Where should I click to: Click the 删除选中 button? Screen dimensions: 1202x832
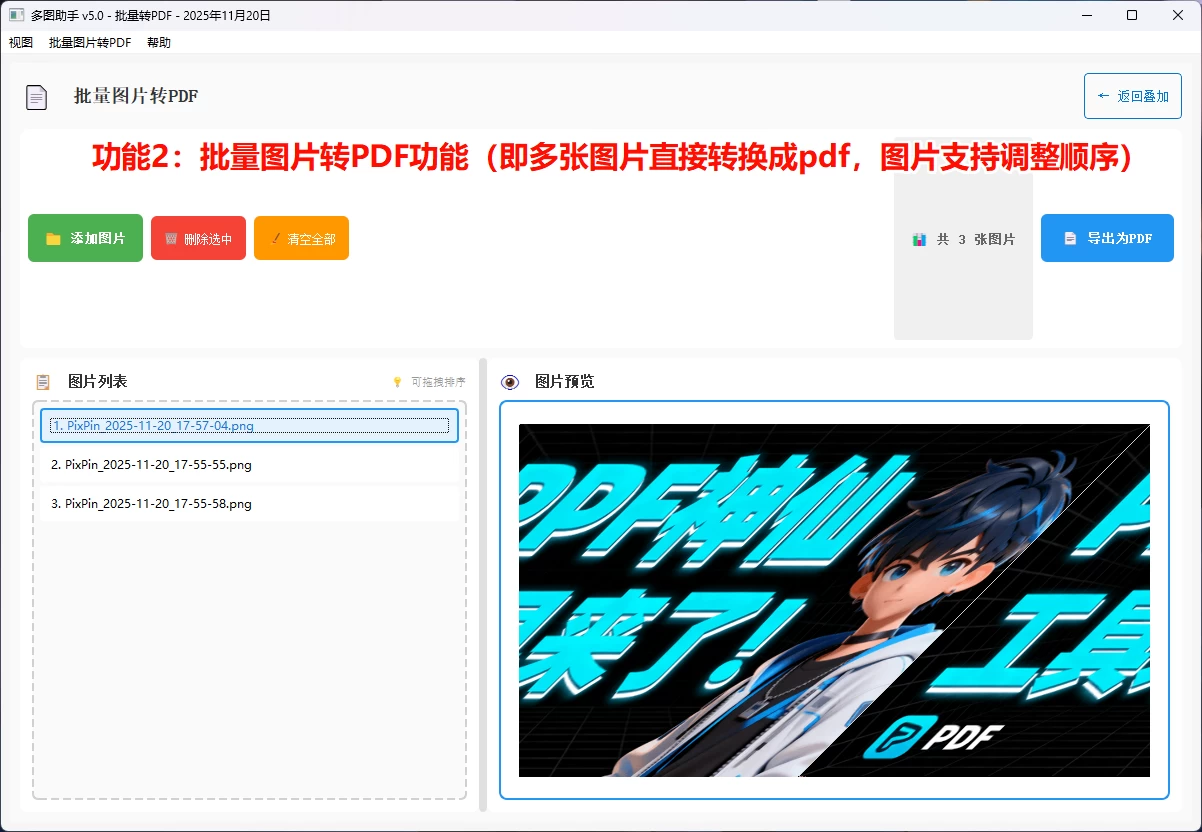[x=198, y=238]
